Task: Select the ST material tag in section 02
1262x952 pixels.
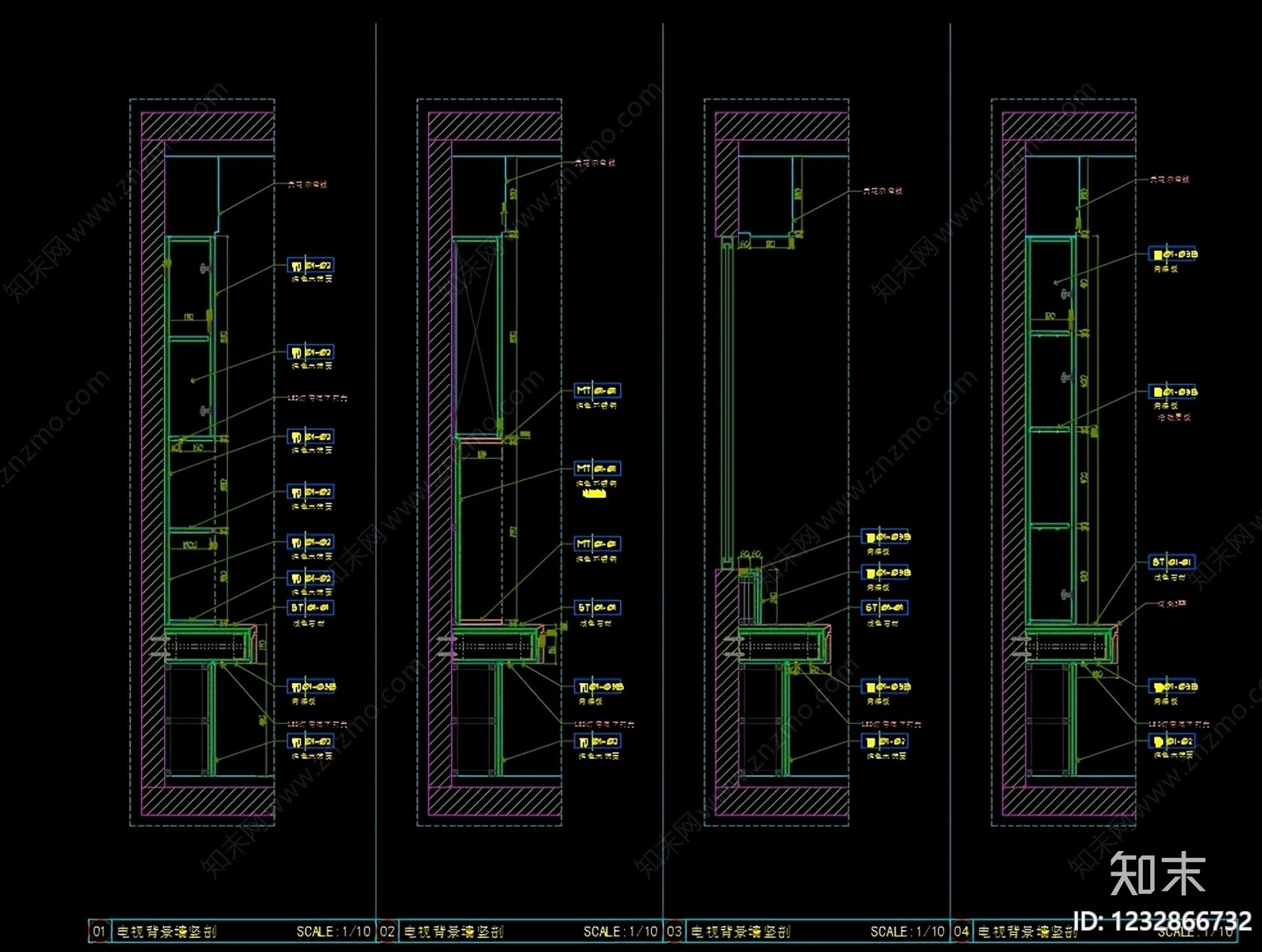Action: [x=598, y=607]
